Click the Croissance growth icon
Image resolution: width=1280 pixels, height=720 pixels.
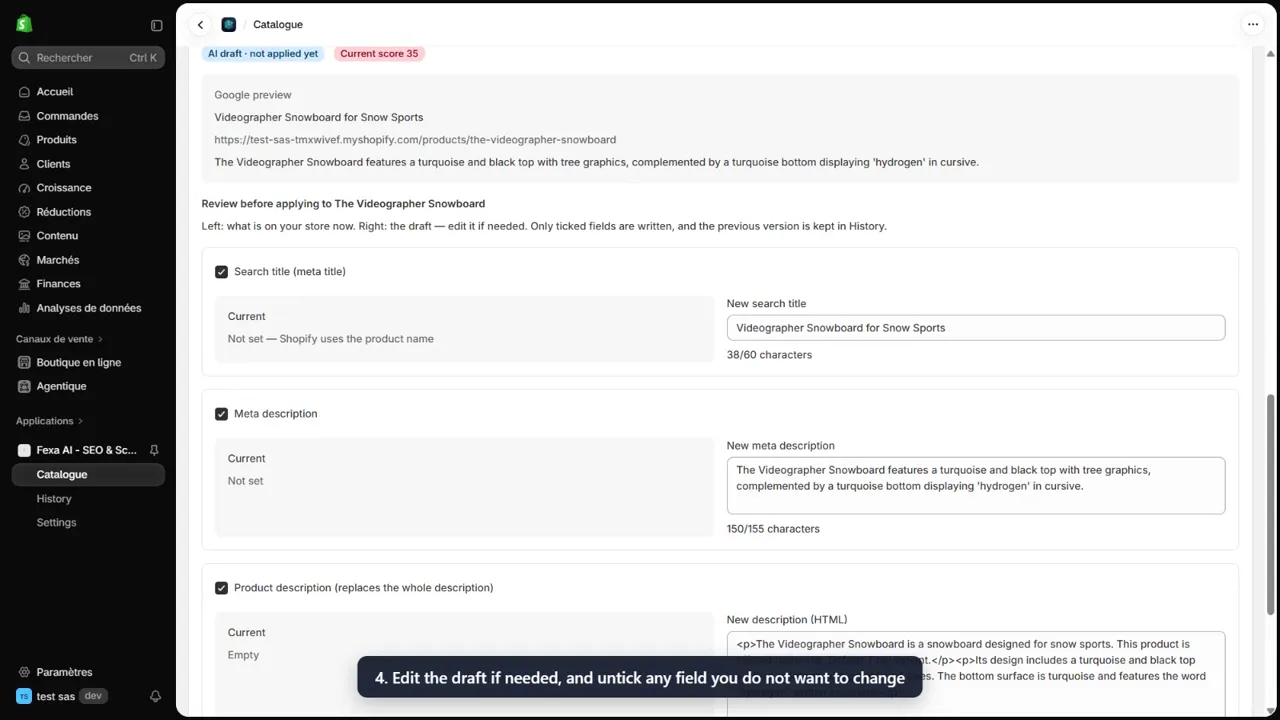[x=24, y=188]
